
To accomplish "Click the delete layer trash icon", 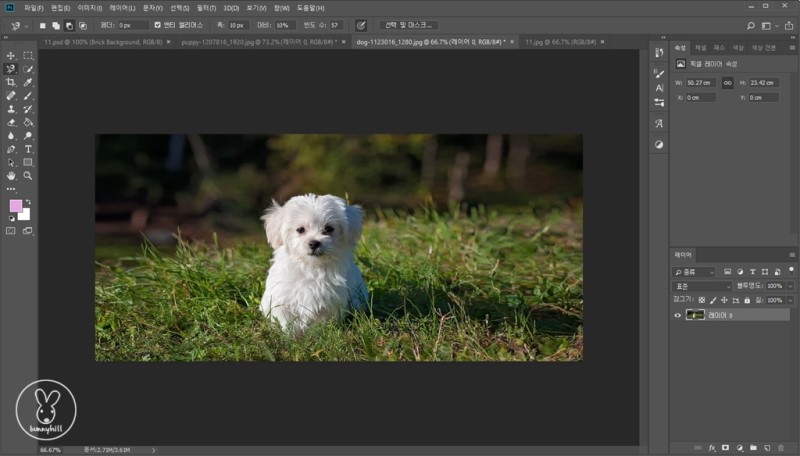I will (x=780, y=448).
